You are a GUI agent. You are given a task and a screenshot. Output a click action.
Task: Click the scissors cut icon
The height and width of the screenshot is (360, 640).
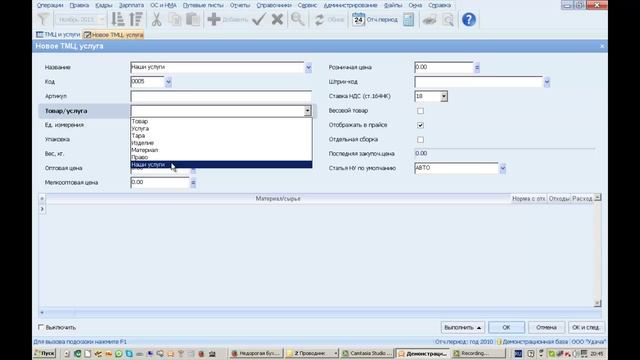156,19
